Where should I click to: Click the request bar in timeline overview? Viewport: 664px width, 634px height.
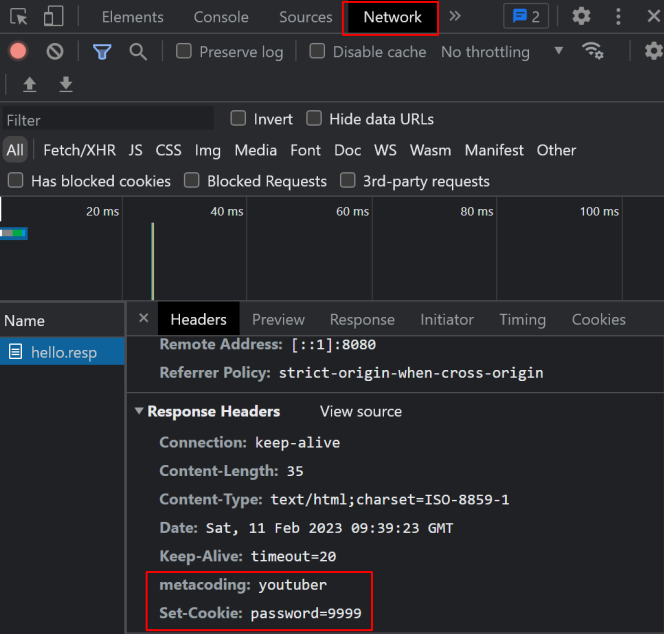point(14,233)
